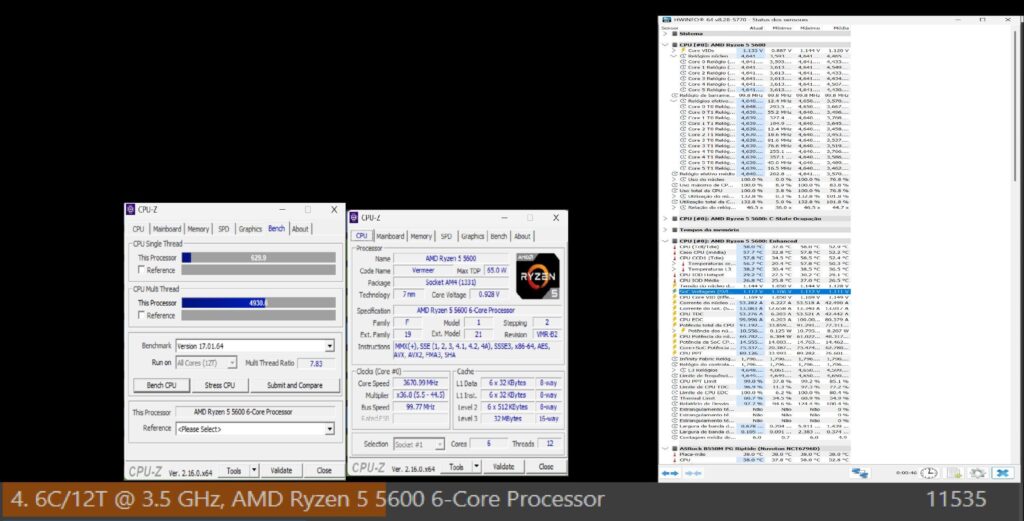Open Graphics tab in CPU-Z CPU window
The image size is (1024, 521).
pos(472,236)
